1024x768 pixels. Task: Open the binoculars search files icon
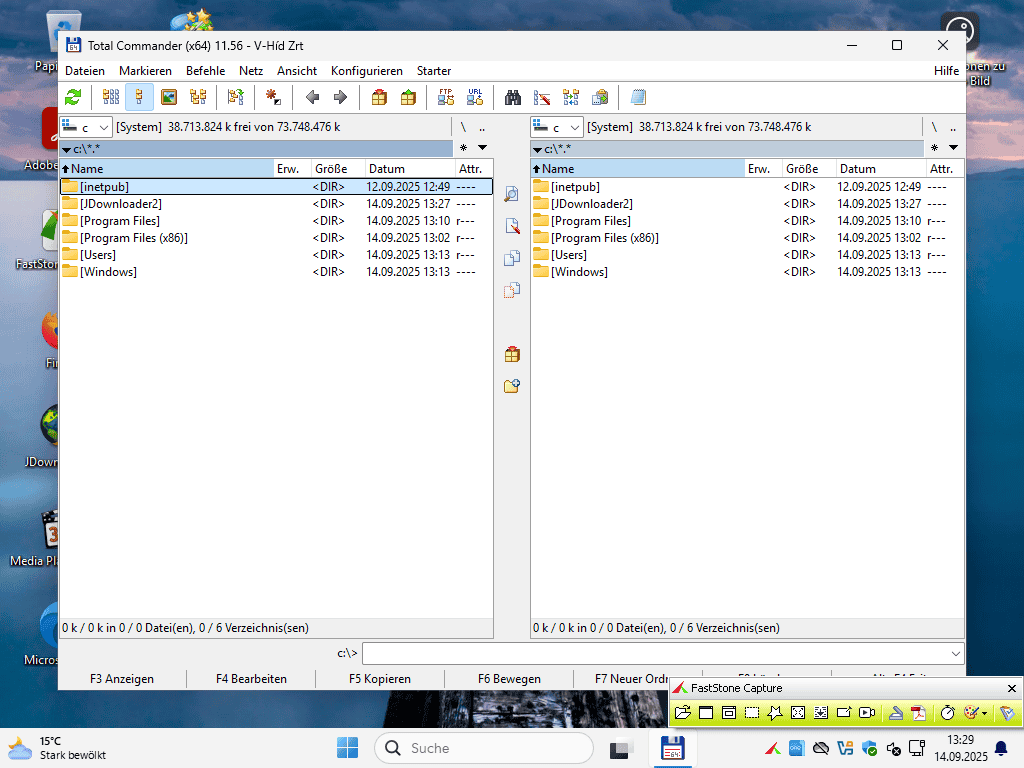(x=513, y=97)
